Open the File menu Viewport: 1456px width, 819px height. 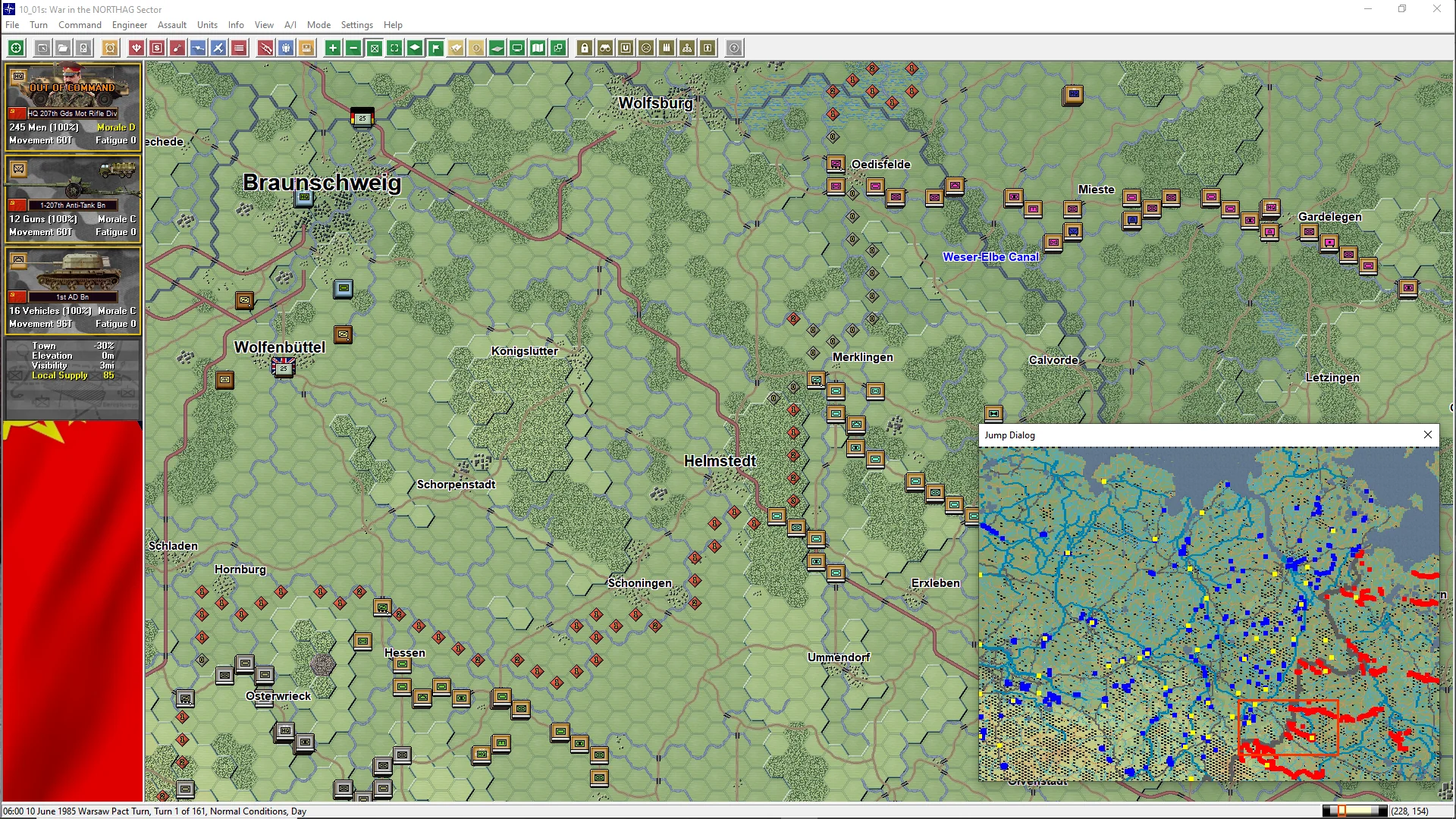pyautogui.click(x=12, y=25)
